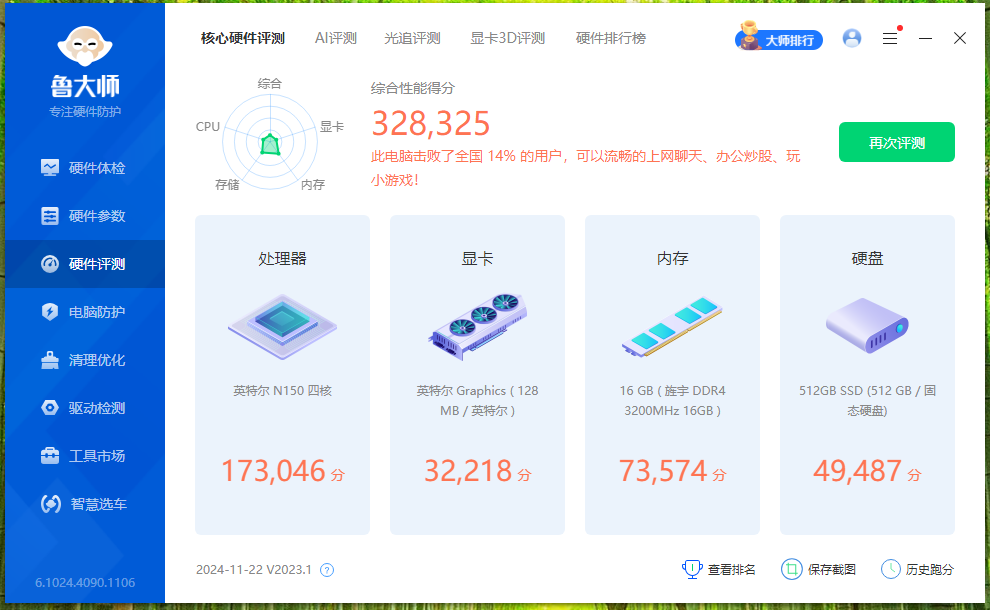The image size is (990, 610).
Task: Click the 16 GB DDR4 memory description
Action: coord(672,400)
